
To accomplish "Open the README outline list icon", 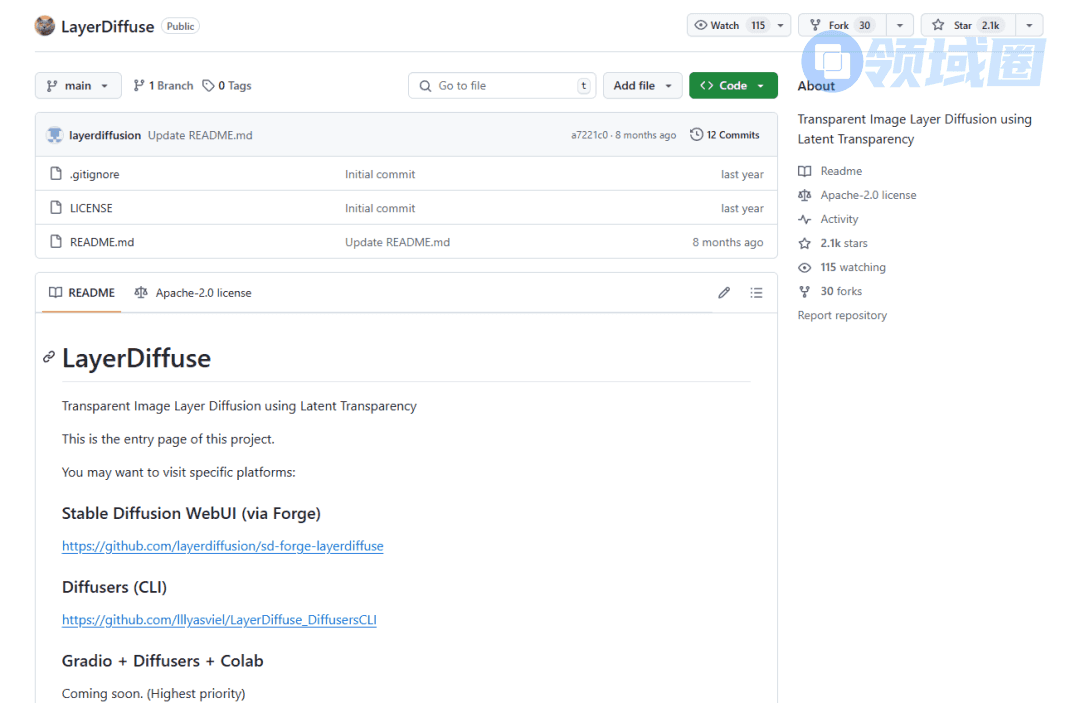I will 756,293.
